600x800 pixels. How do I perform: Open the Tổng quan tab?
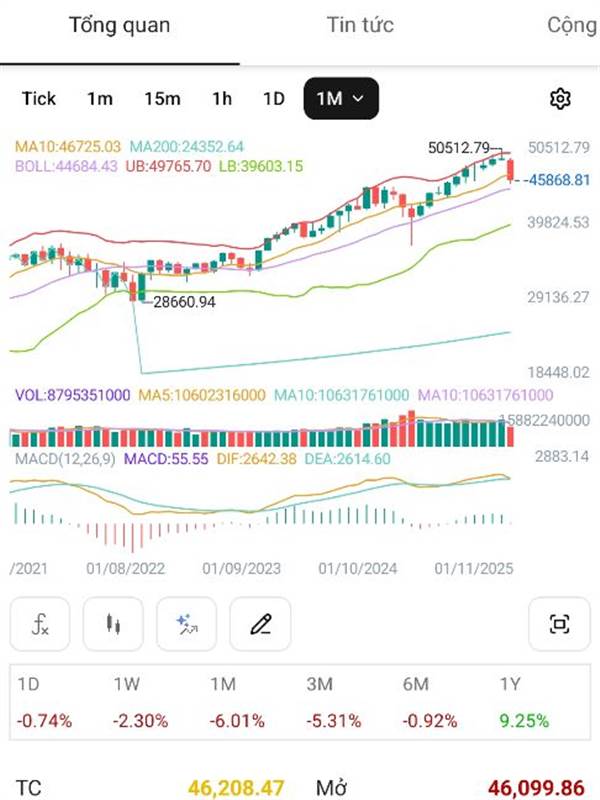[x=119, y=25]
